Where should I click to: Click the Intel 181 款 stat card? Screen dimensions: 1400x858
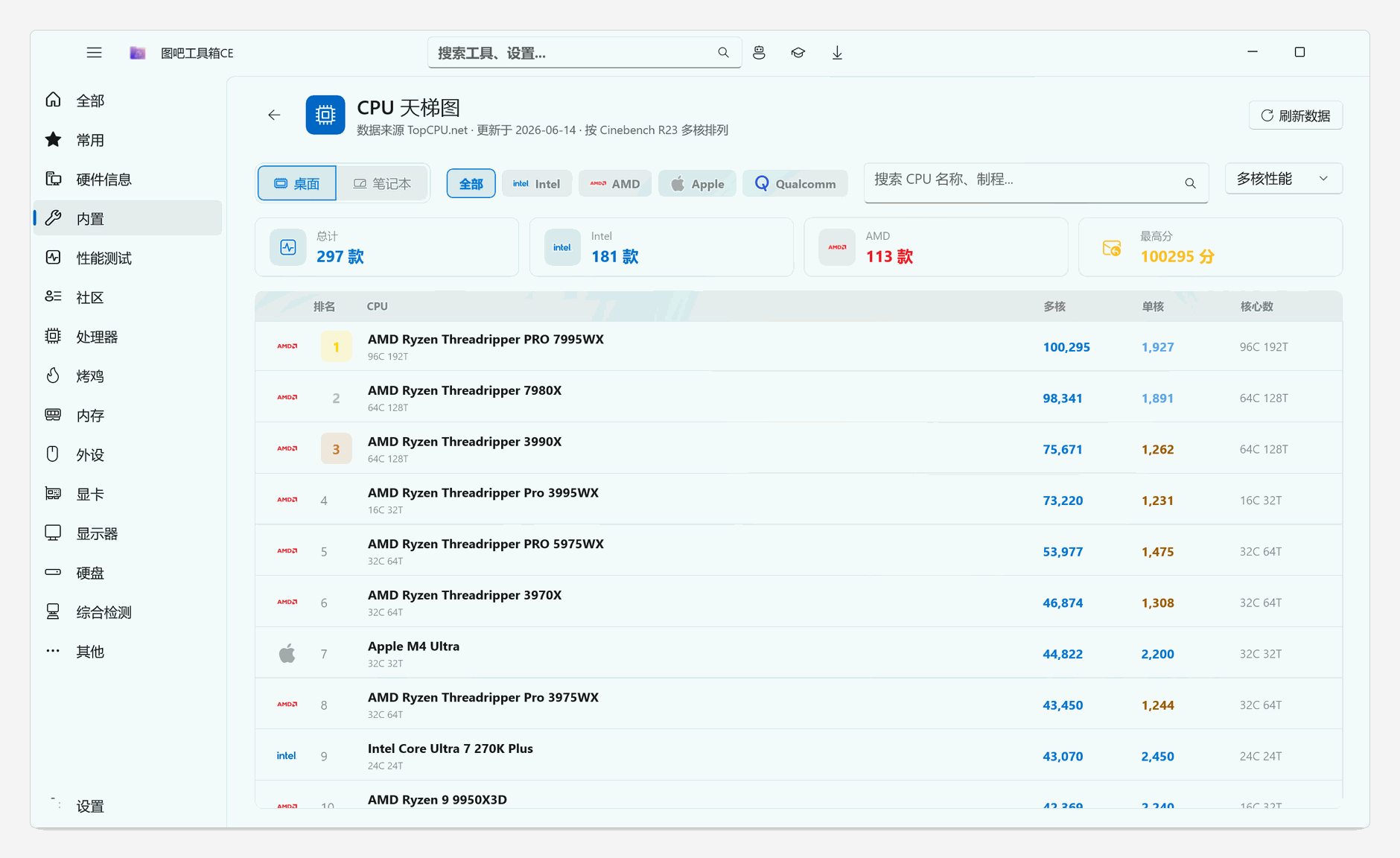[x=661, y=247]
